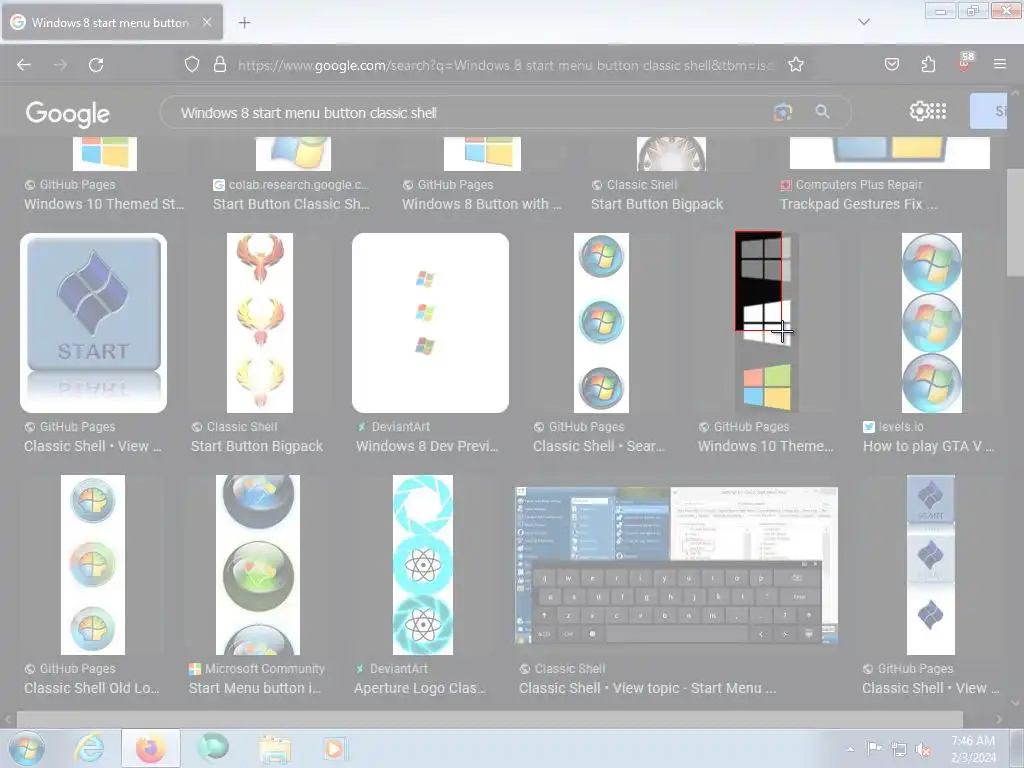Open the 'Start Button Bigpack' Classic Shell link in the first row

657,204
